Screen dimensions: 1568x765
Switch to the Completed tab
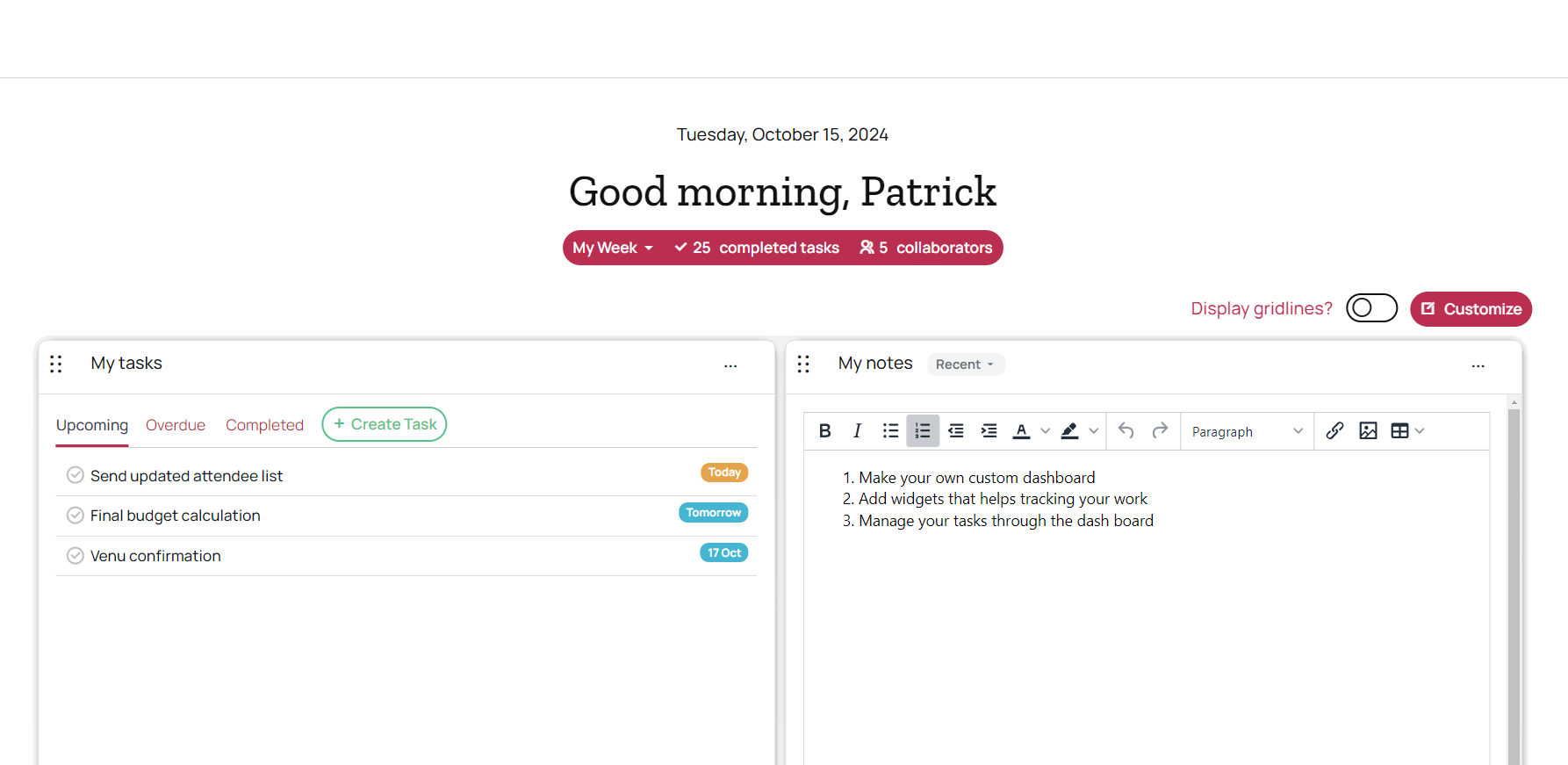click(264, 425)
